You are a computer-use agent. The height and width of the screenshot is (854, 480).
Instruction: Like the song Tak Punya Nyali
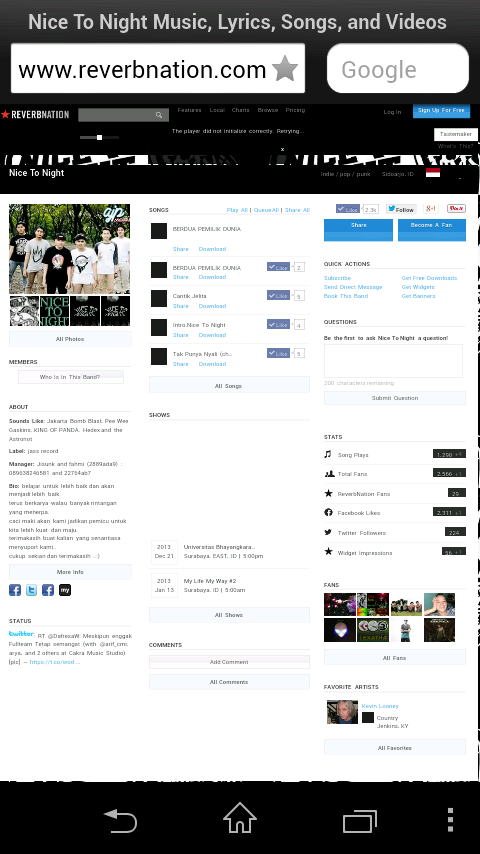point(278,353)
